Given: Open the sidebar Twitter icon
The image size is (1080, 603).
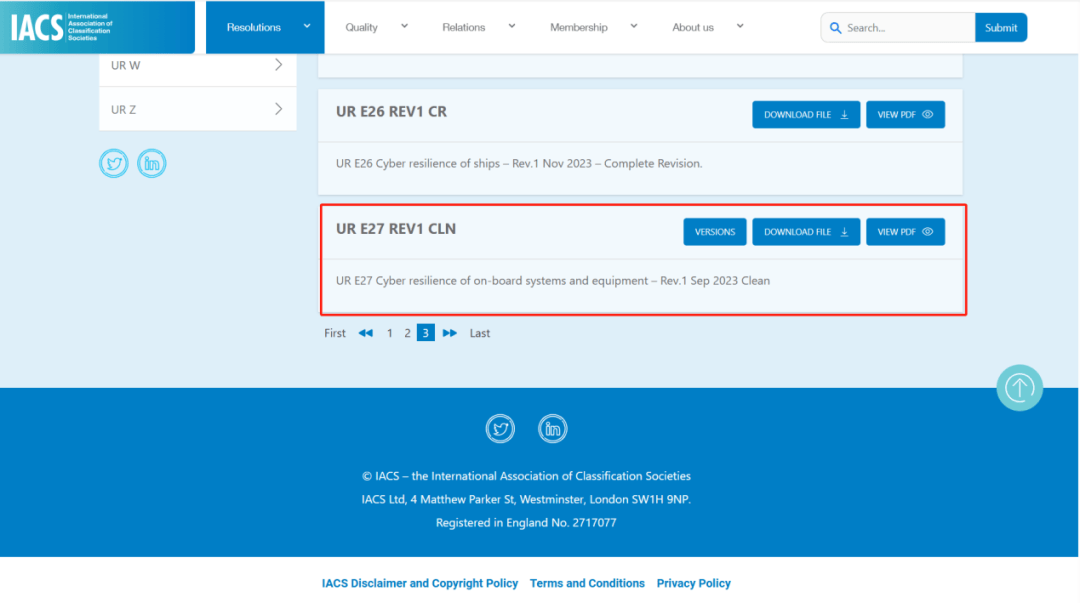Looking at the screenshot, I should coord(114,164).
